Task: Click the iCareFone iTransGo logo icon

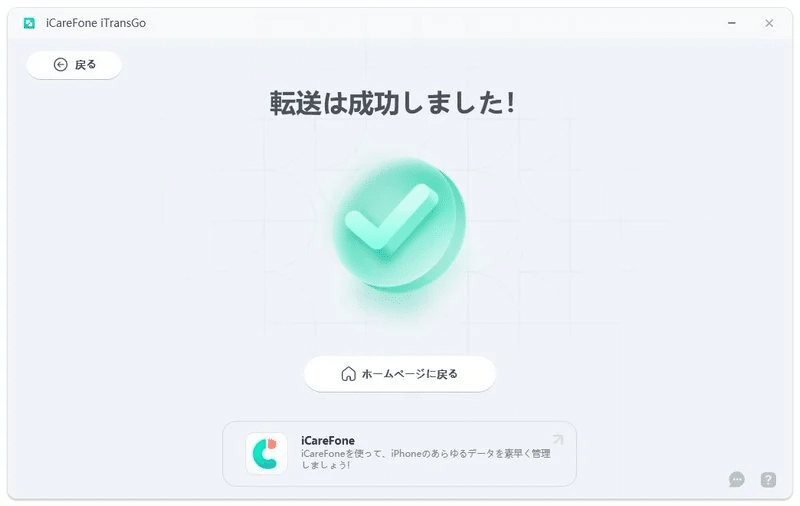Action: (29, 23)
